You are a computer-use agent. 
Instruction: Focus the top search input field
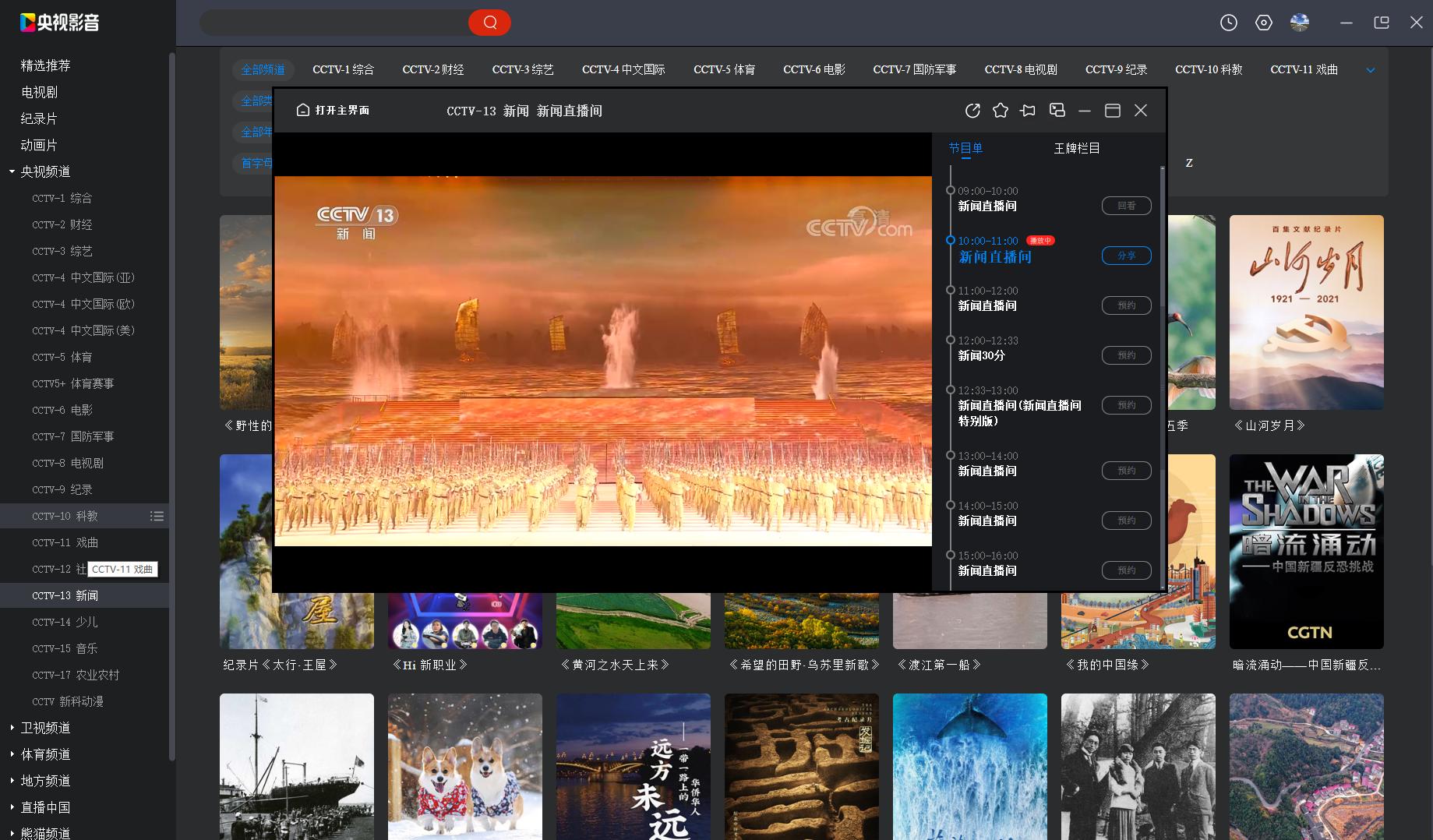tap(334, 23)
